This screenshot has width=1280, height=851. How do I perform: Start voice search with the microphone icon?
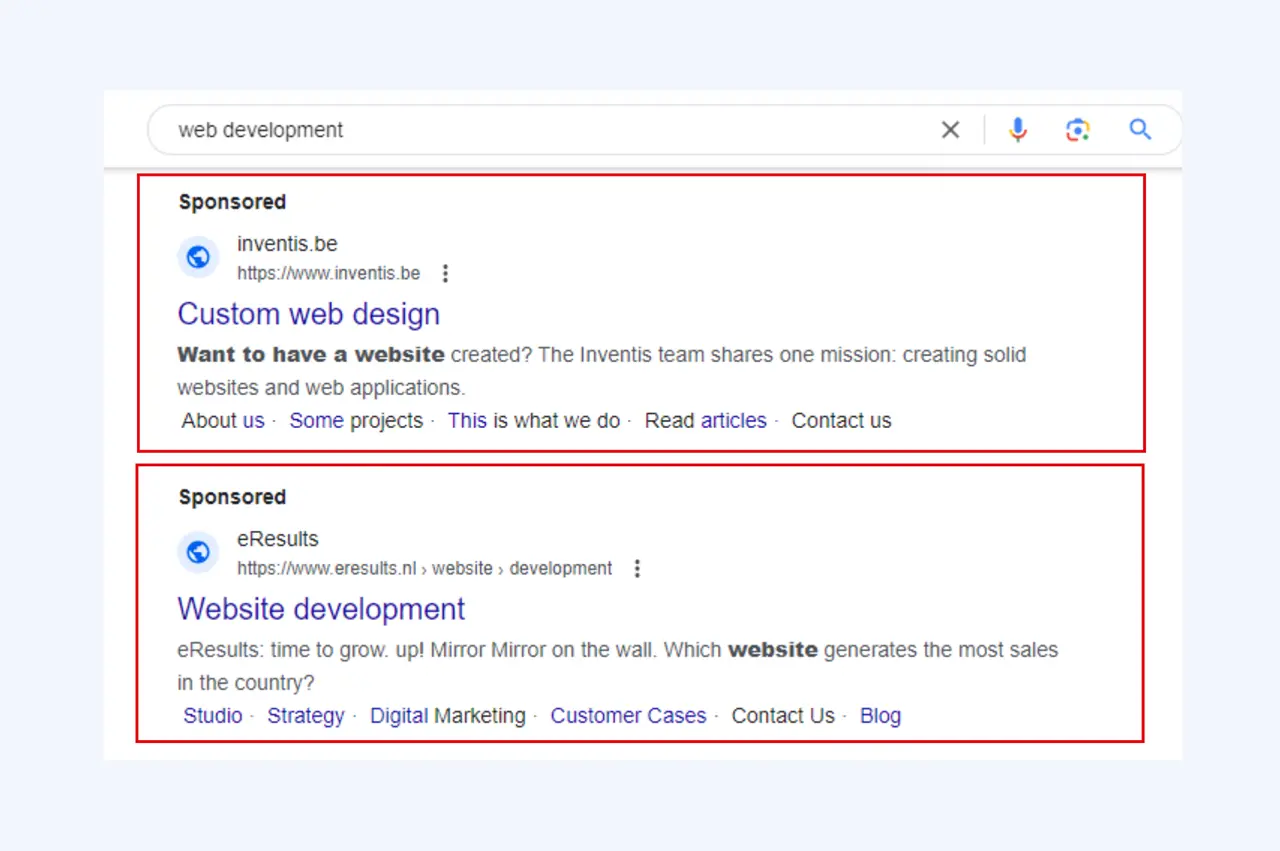(1018, 130)
